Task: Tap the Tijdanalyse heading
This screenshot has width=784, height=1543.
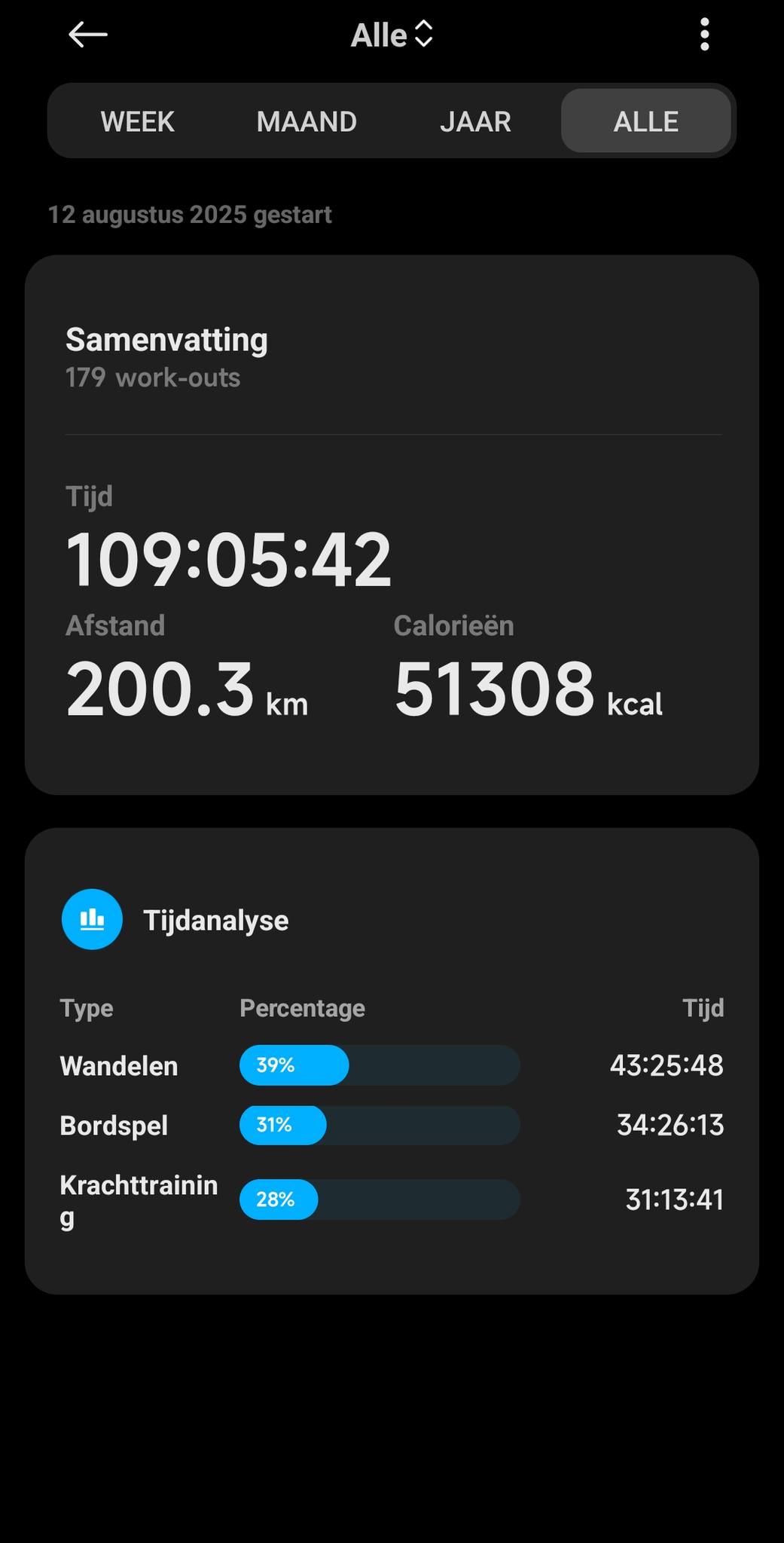Action: pyautogui.click(x=216, y=920)
